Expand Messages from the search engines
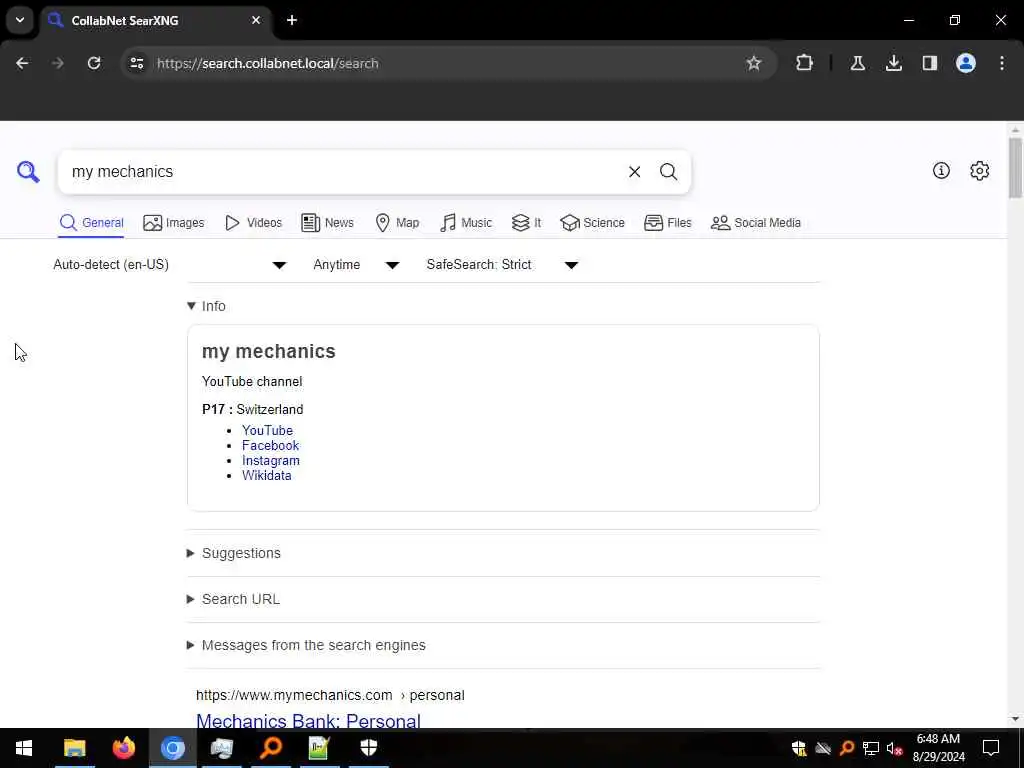Viewport: 1024px width, 768px height. pos(306,645)
